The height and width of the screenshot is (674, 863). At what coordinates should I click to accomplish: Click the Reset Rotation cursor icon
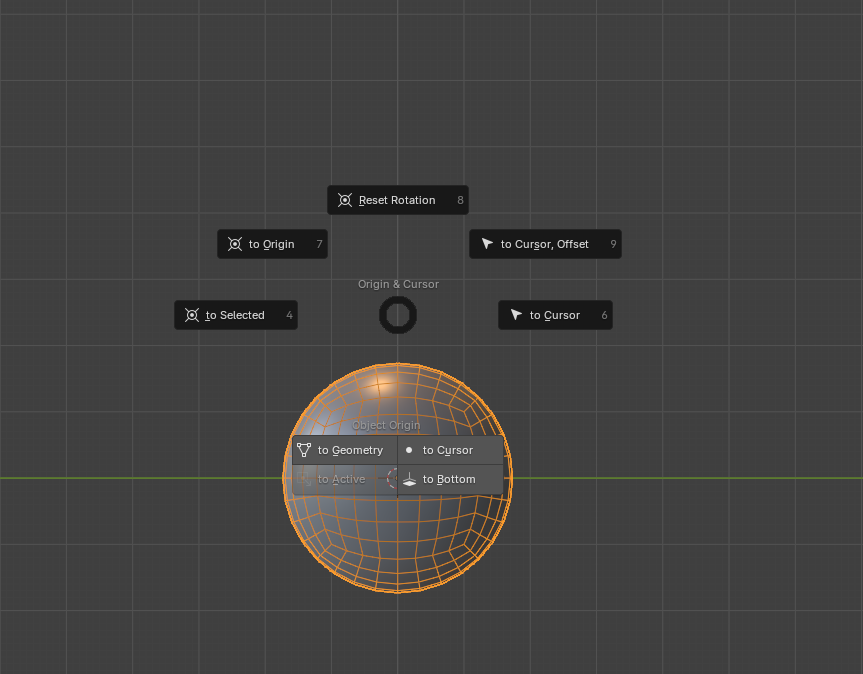coord(345,200)
